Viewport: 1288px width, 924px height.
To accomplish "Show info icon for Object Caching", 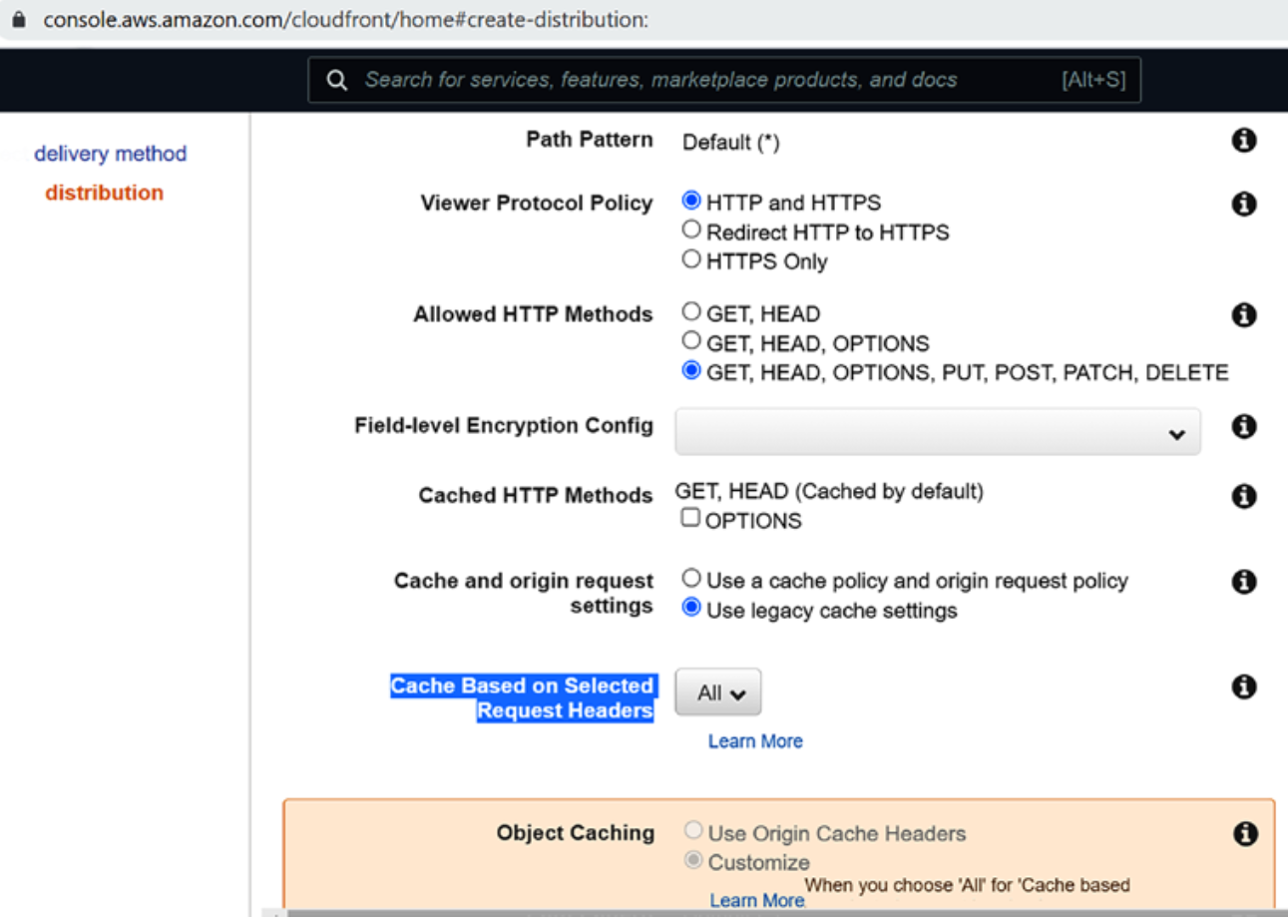I will pos(1244,834).
